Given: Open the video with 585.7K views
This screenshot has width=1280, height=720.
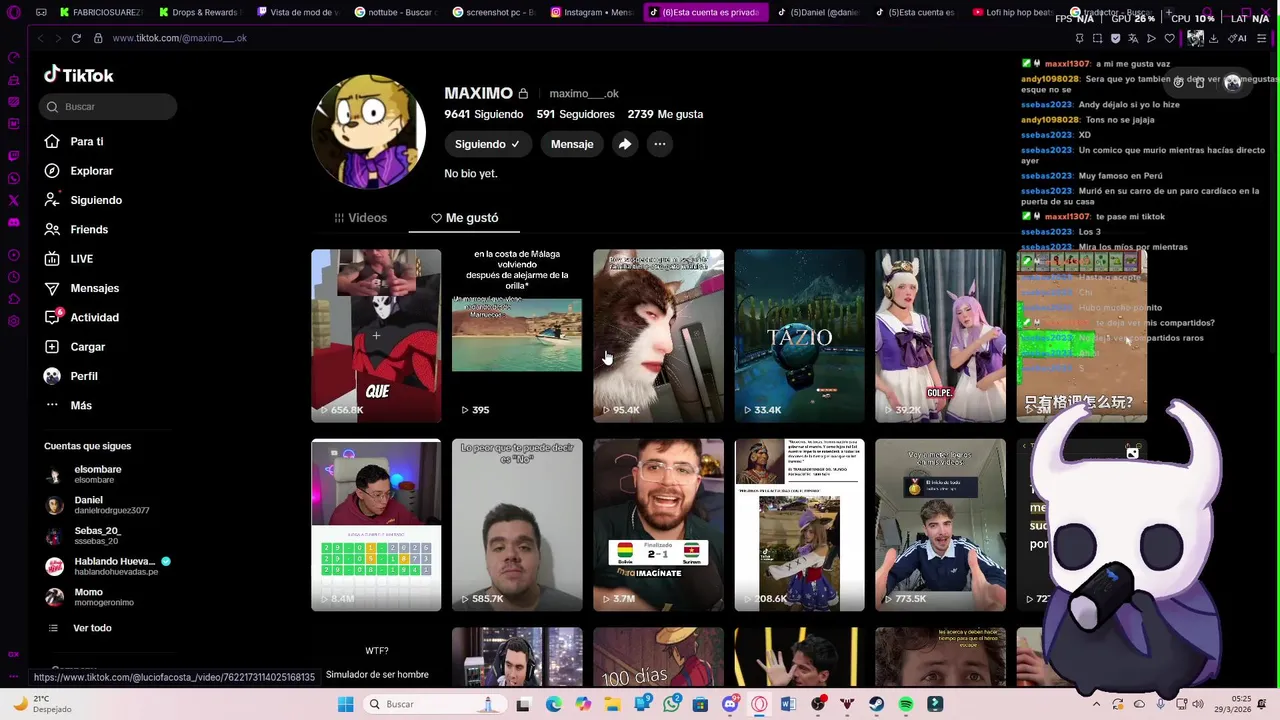Looking at the screenshot, I should point(517,525).
